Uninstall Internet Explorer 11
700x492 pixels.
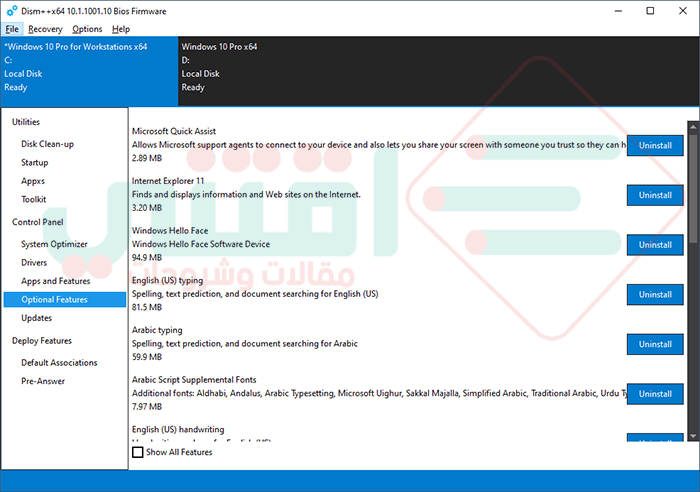tap(655, 195)
